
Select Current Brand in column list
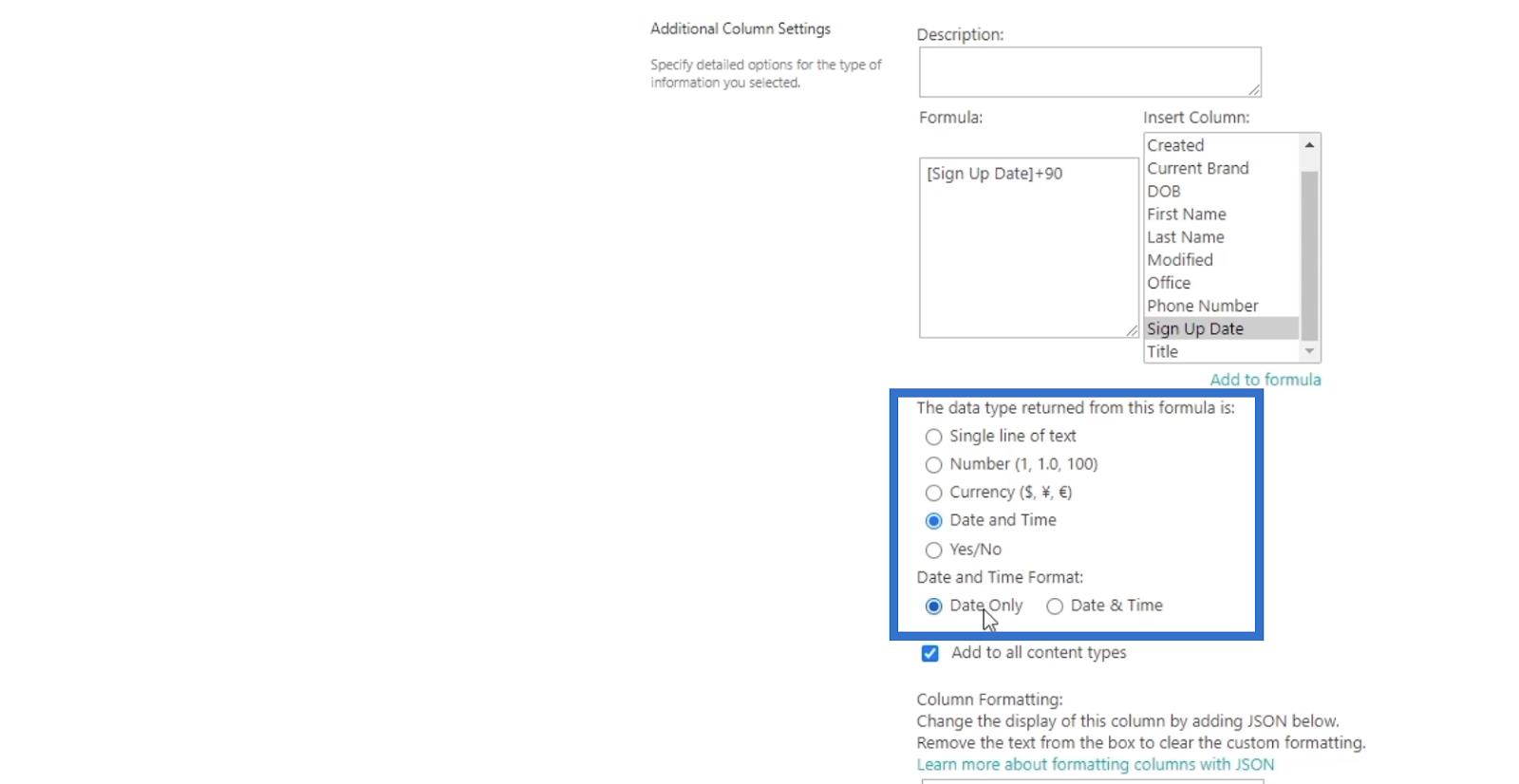[x=1222, y=168]
